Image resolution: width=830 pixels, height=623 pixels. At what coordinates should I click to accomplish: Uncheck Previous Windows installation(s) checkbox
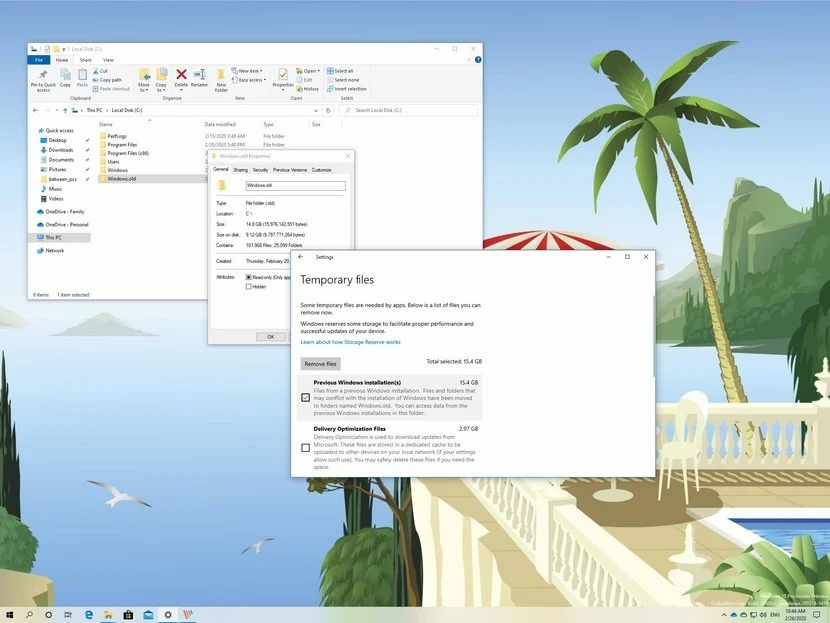coord(305,397)
